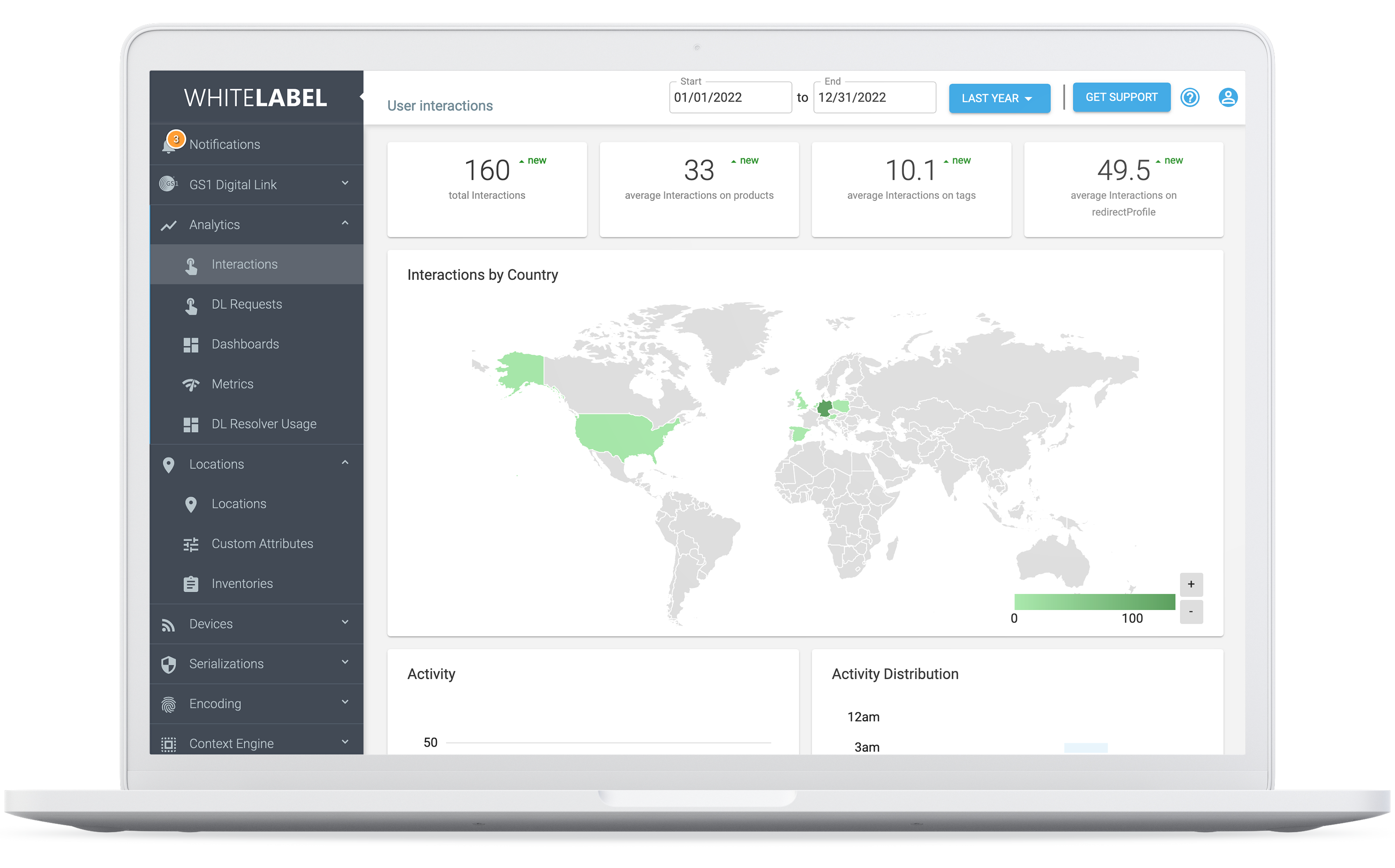The image size is (1395, 868).
Task: Expand the Devices section chevron
Action: [345, 622]
